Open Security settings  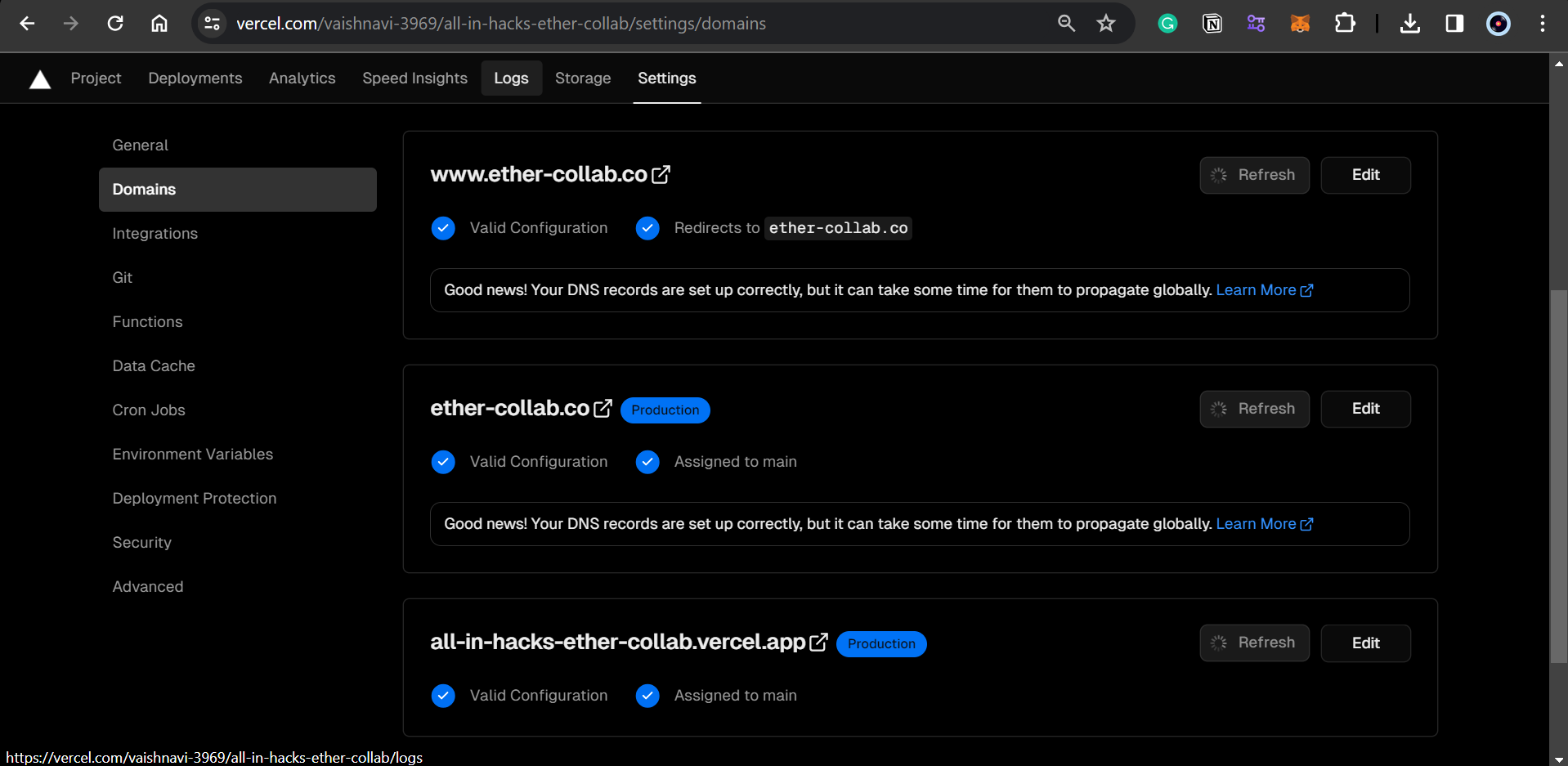(238, 543)
